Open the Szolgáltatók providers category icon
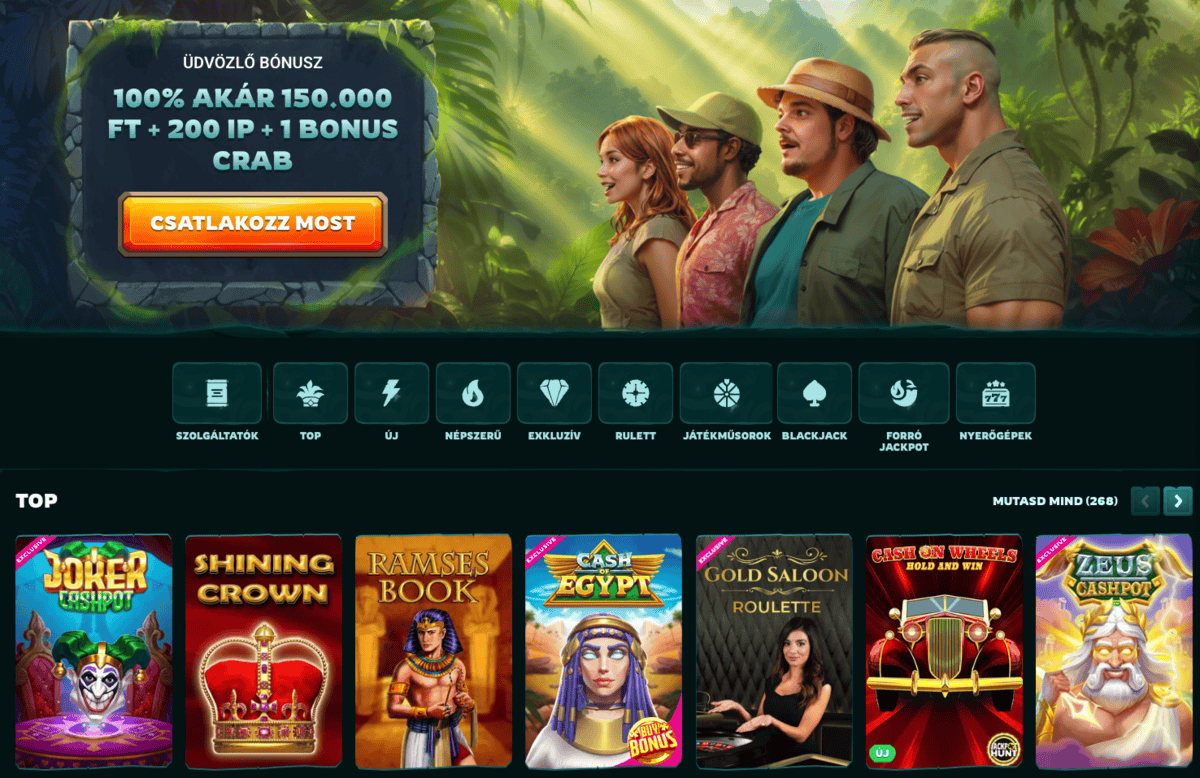The image size is (1200, 778). click(217, 393)
